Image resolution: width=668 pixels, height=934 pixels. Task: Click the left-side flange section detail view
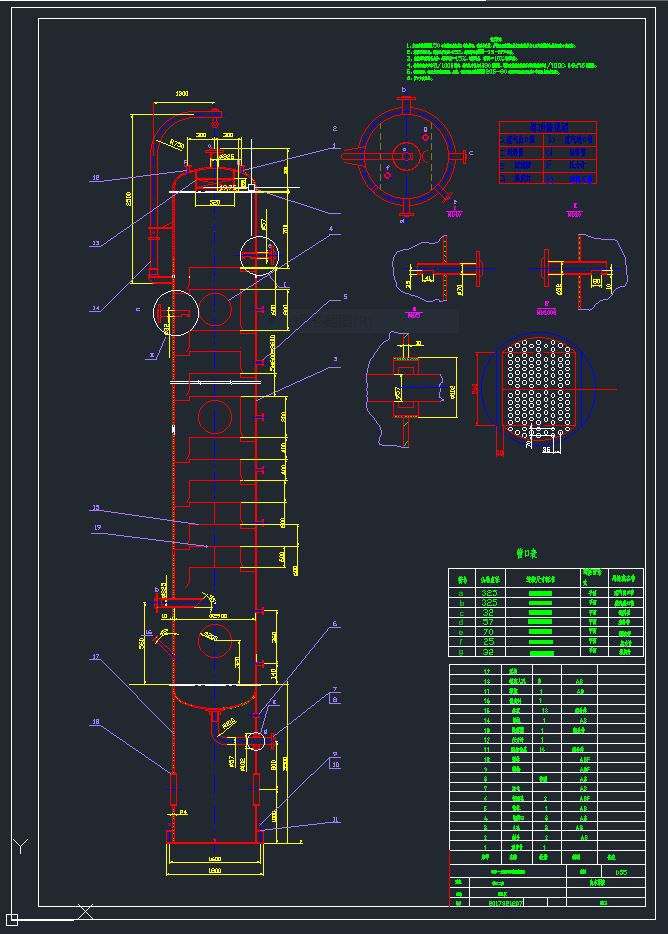tap(437, 270)
